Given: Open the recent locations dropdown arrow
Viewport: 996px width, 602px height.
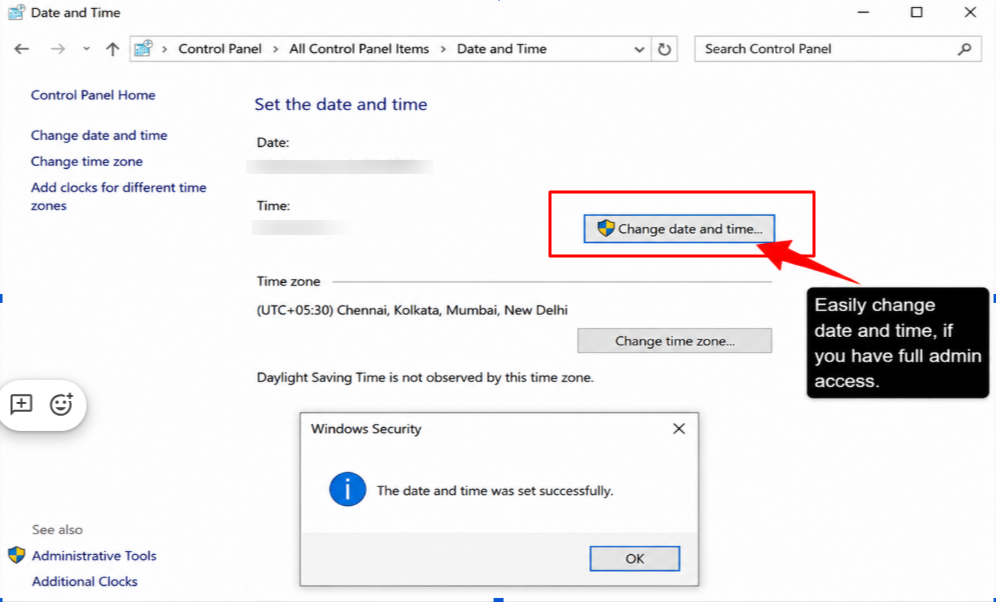Looking at the screenshot, I should point(86,49).
